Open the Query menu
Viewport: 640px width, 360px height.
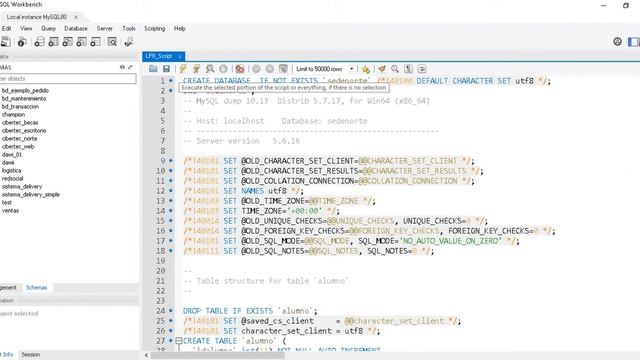click(49, 29)
